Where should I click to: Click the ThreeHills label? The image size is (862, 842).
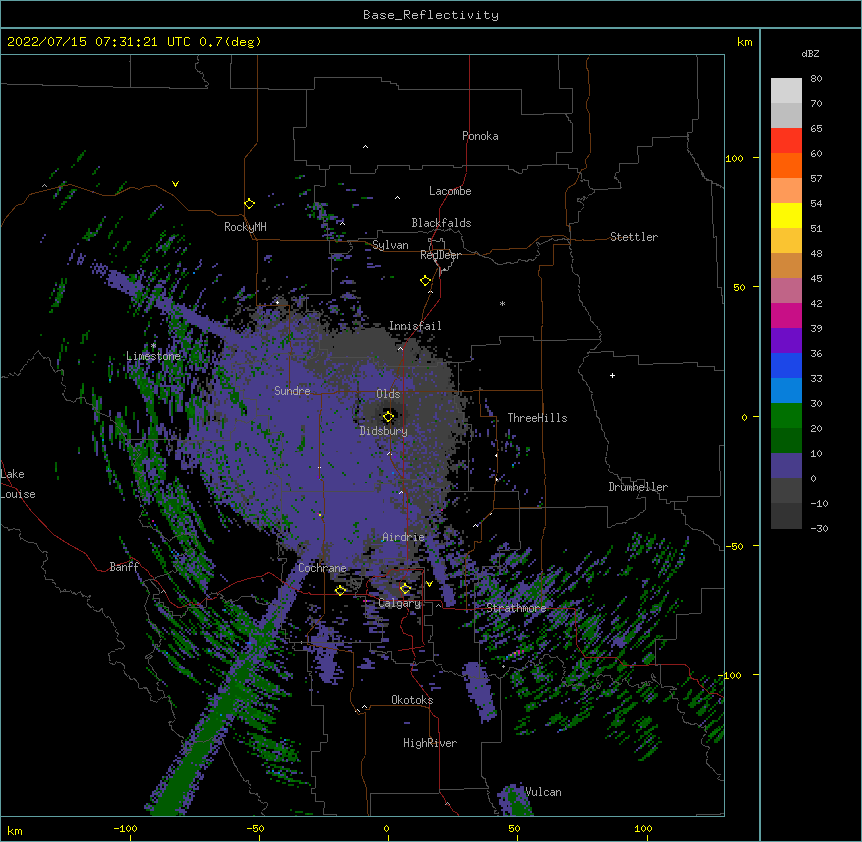tap(537, 418)
